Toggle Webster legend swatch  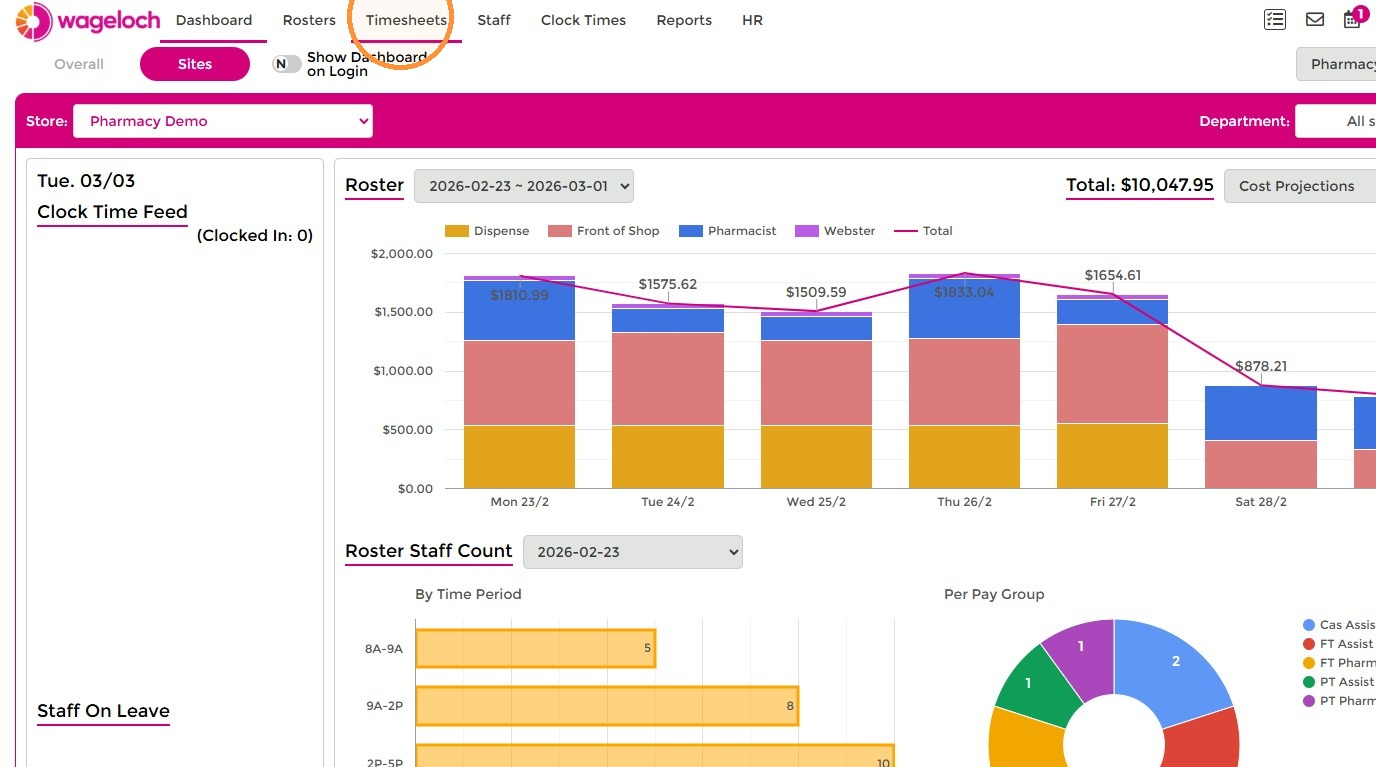(807, 231)
